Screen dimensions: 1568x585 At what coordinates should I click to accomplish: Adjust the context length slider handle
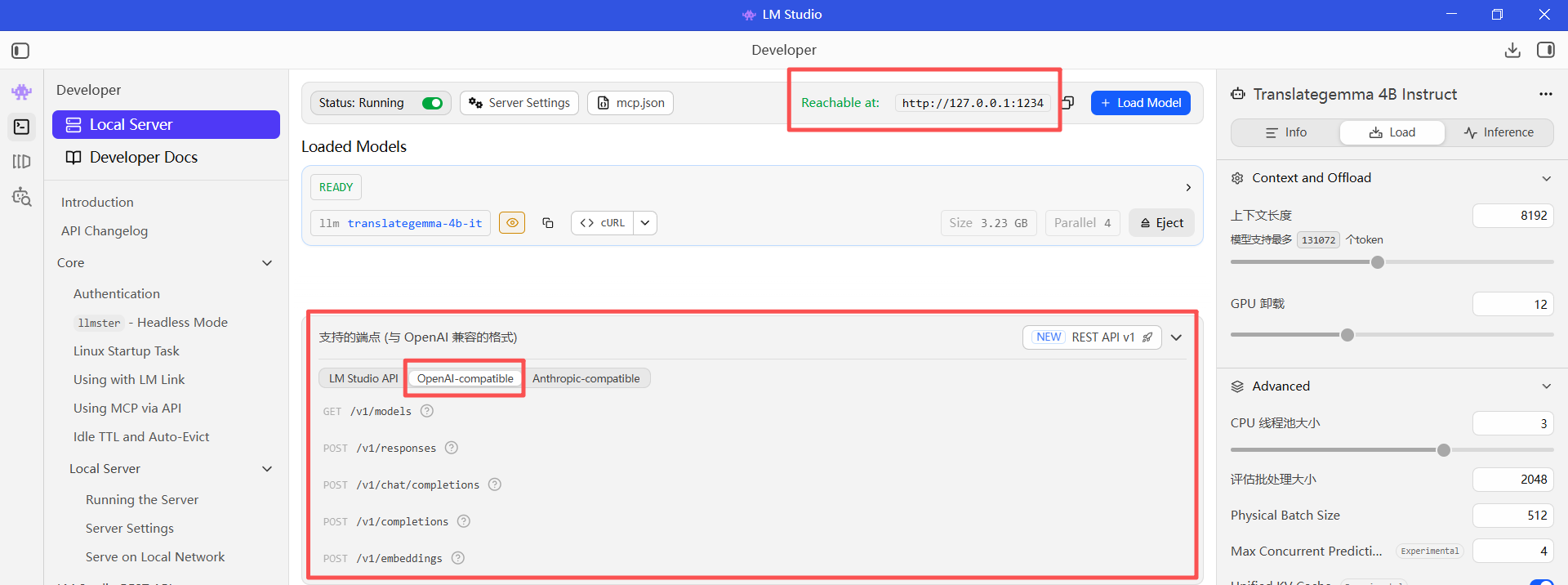point(1378,262)
